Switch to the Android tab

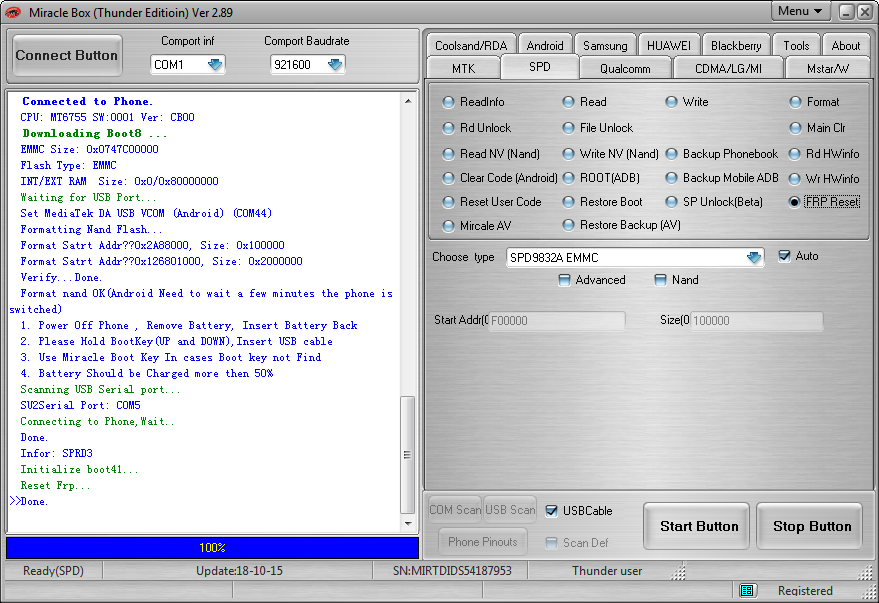point(545,45)
